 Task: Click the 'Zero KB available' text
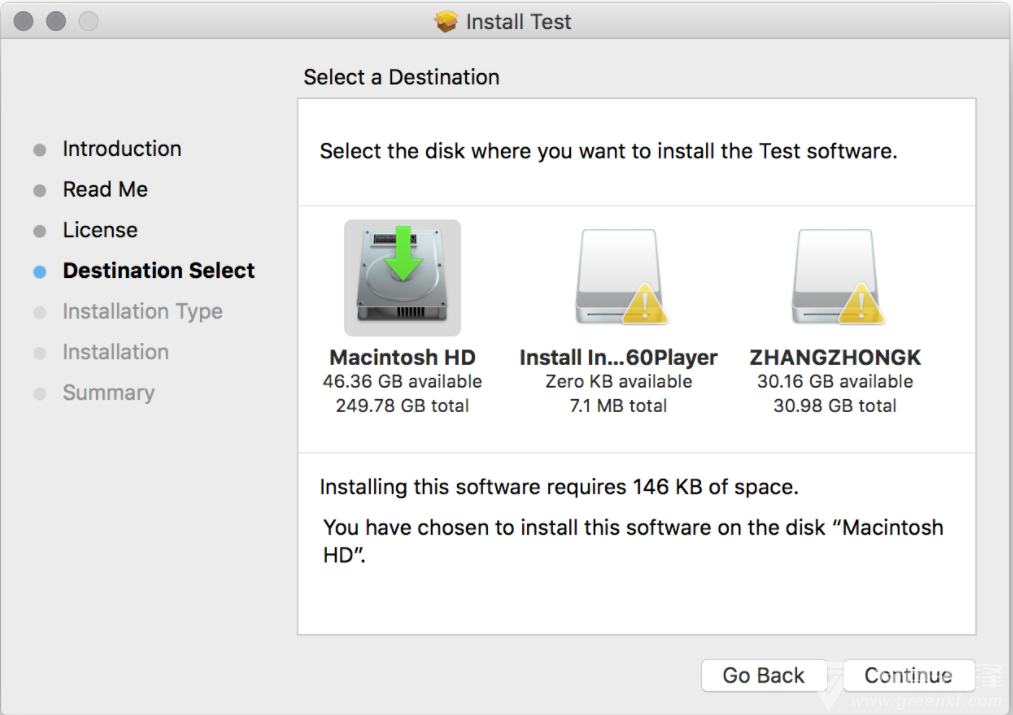[x=618, y=382]
